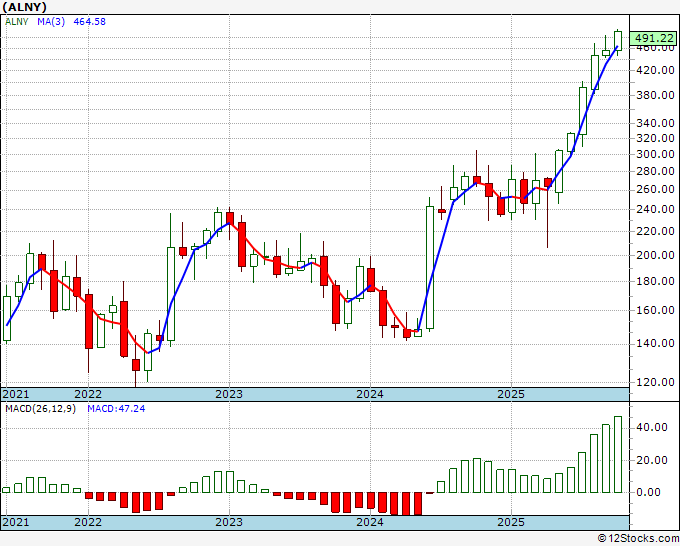The image size is (680, 546).
Task: Click the (ALNY) chart title
Action: point(24,7)
